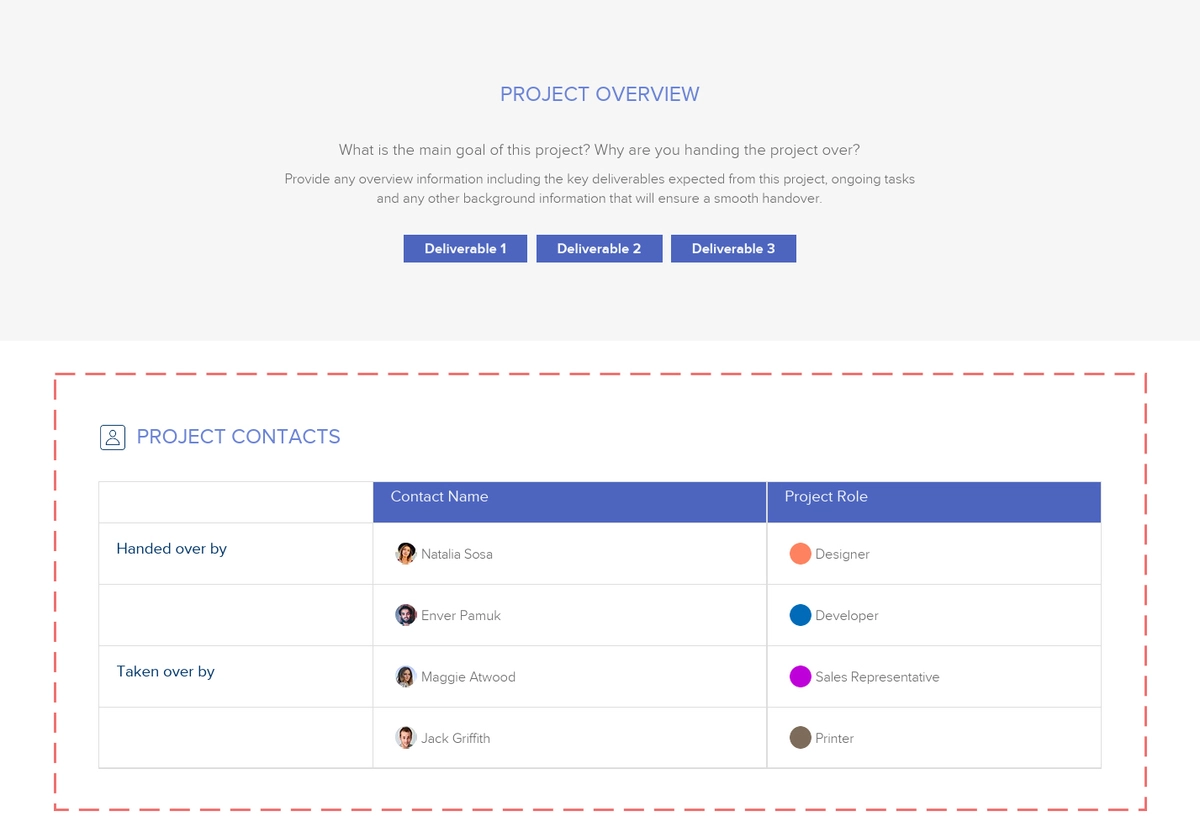
Task: Click the main goal question text
Action: point(599,150)
